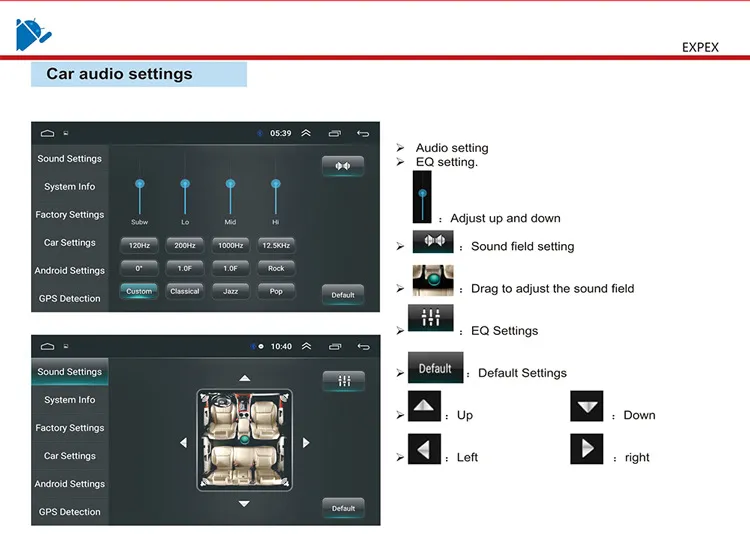Expand double-chevron in top screen status bar
Screen dimensions: 750x548
click(x=306, y=133)
